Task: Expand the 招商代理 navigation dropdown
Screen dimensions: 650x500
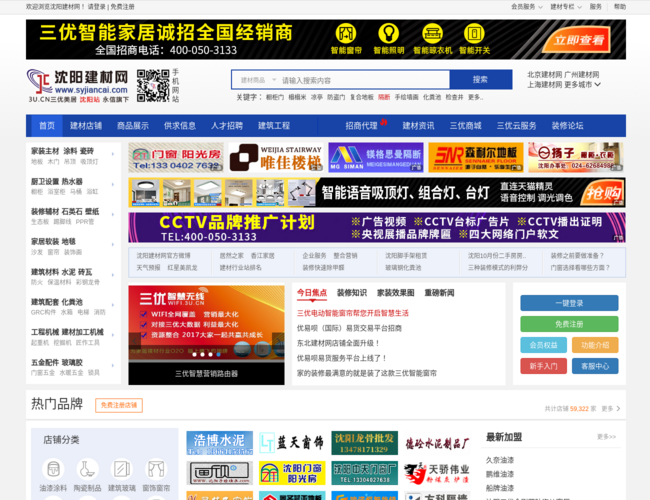Action: pyautogui.click(x=363, y=126)
